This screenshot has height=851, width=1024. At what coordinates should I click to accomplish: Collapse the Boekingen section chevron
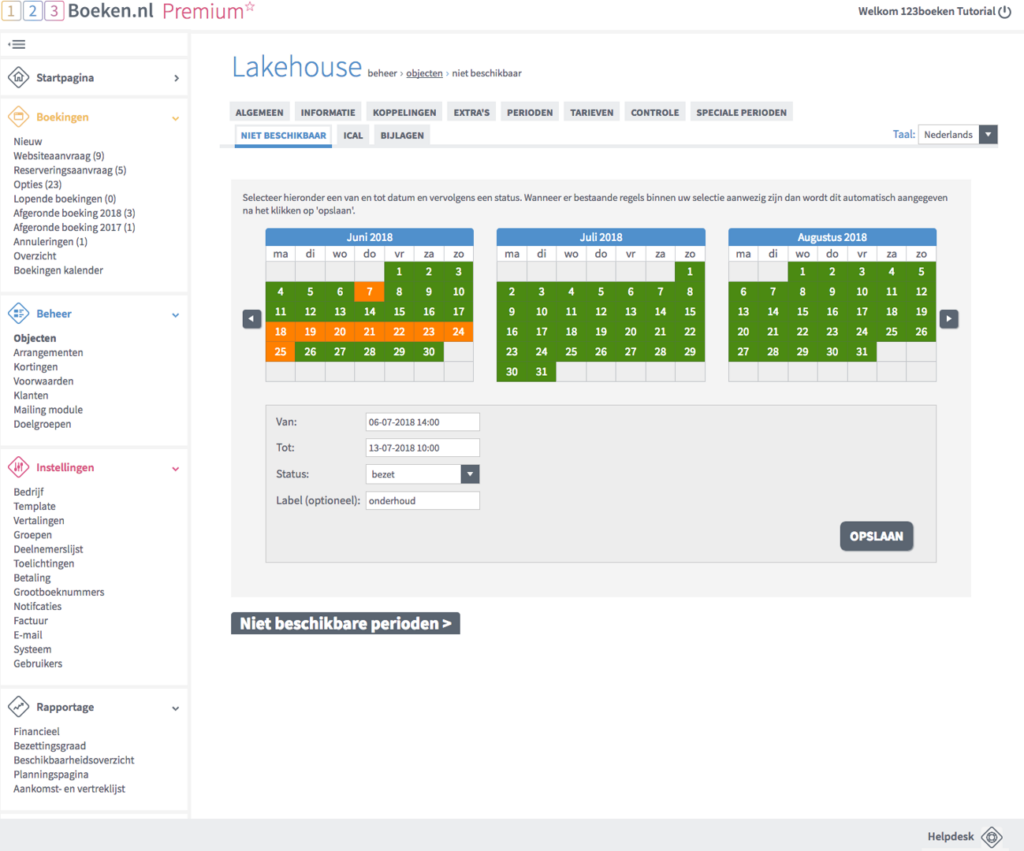175,118
